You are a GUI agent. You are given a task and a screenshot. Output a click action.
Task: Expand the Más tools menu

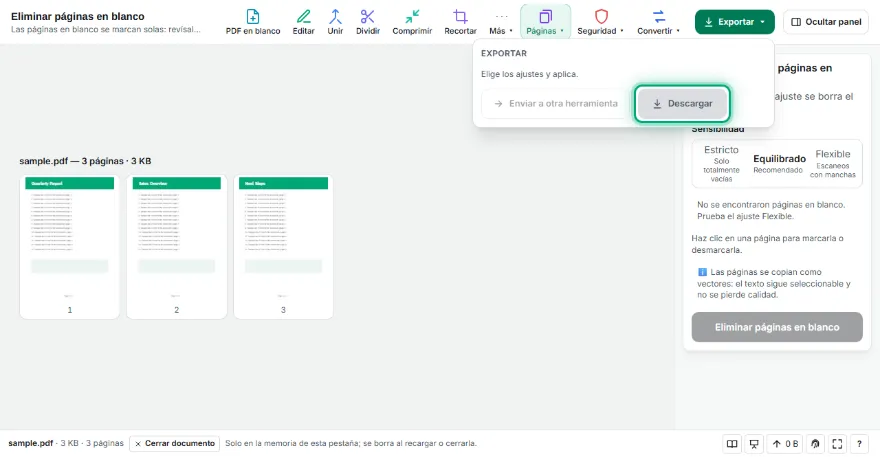(x=501, y=22)
